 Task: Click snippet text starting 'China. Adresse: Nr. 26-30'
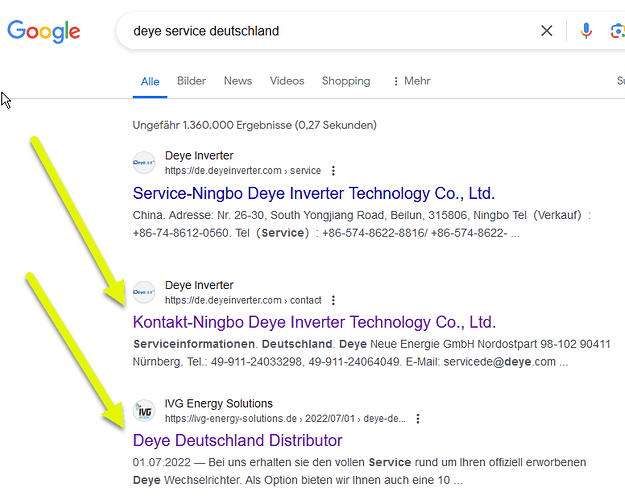tap(362, 224)
